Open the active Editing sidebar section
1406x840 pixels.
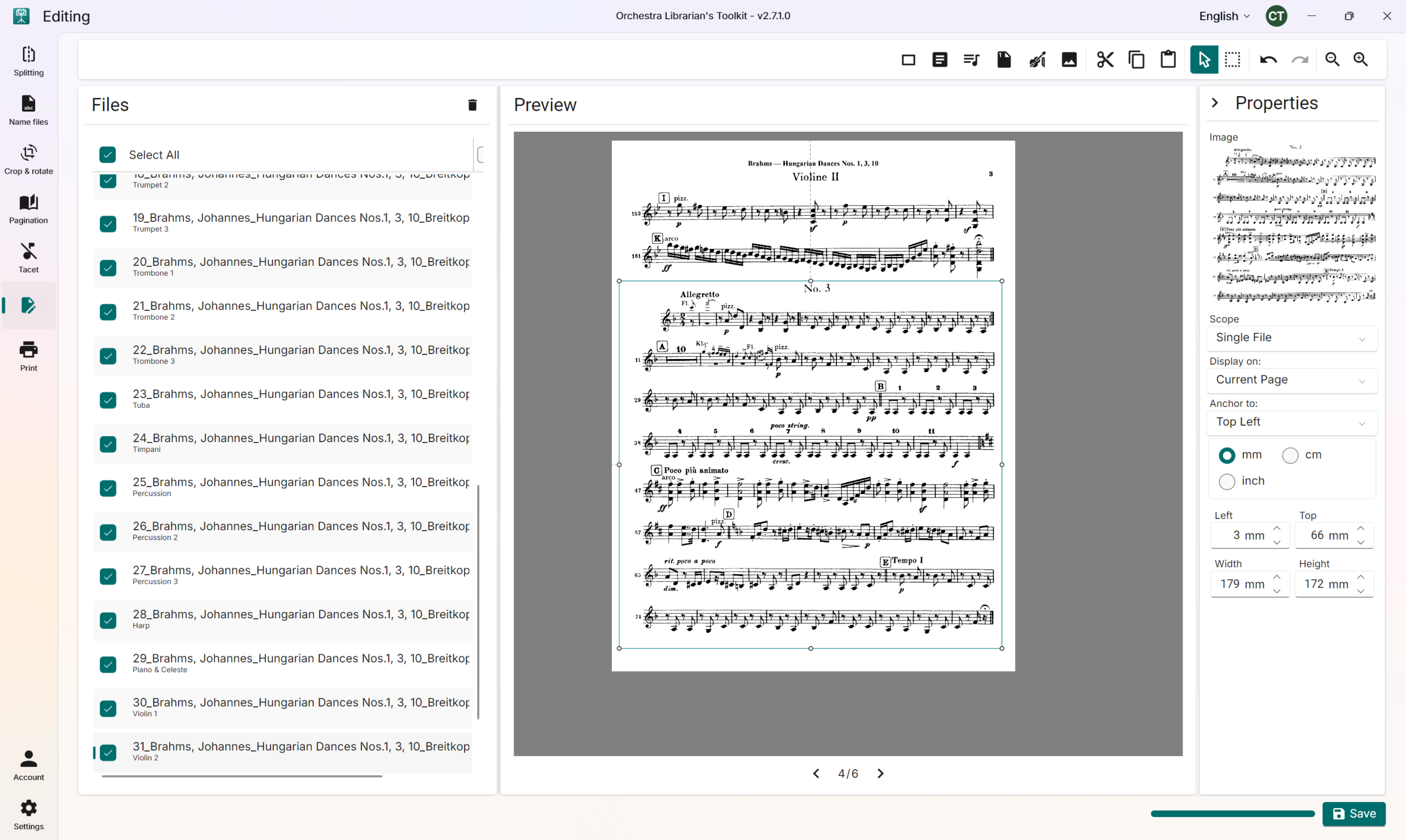(x=29, y=306)
